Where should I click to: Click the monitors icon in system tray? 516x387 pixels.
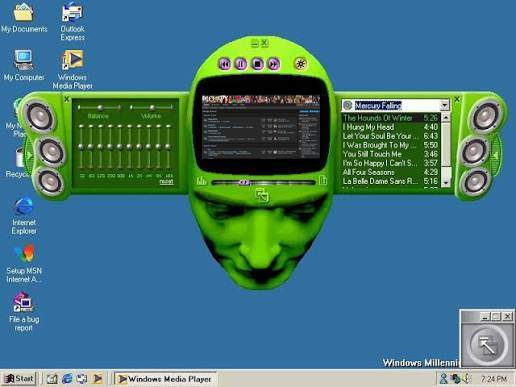[x=455, y=379]
